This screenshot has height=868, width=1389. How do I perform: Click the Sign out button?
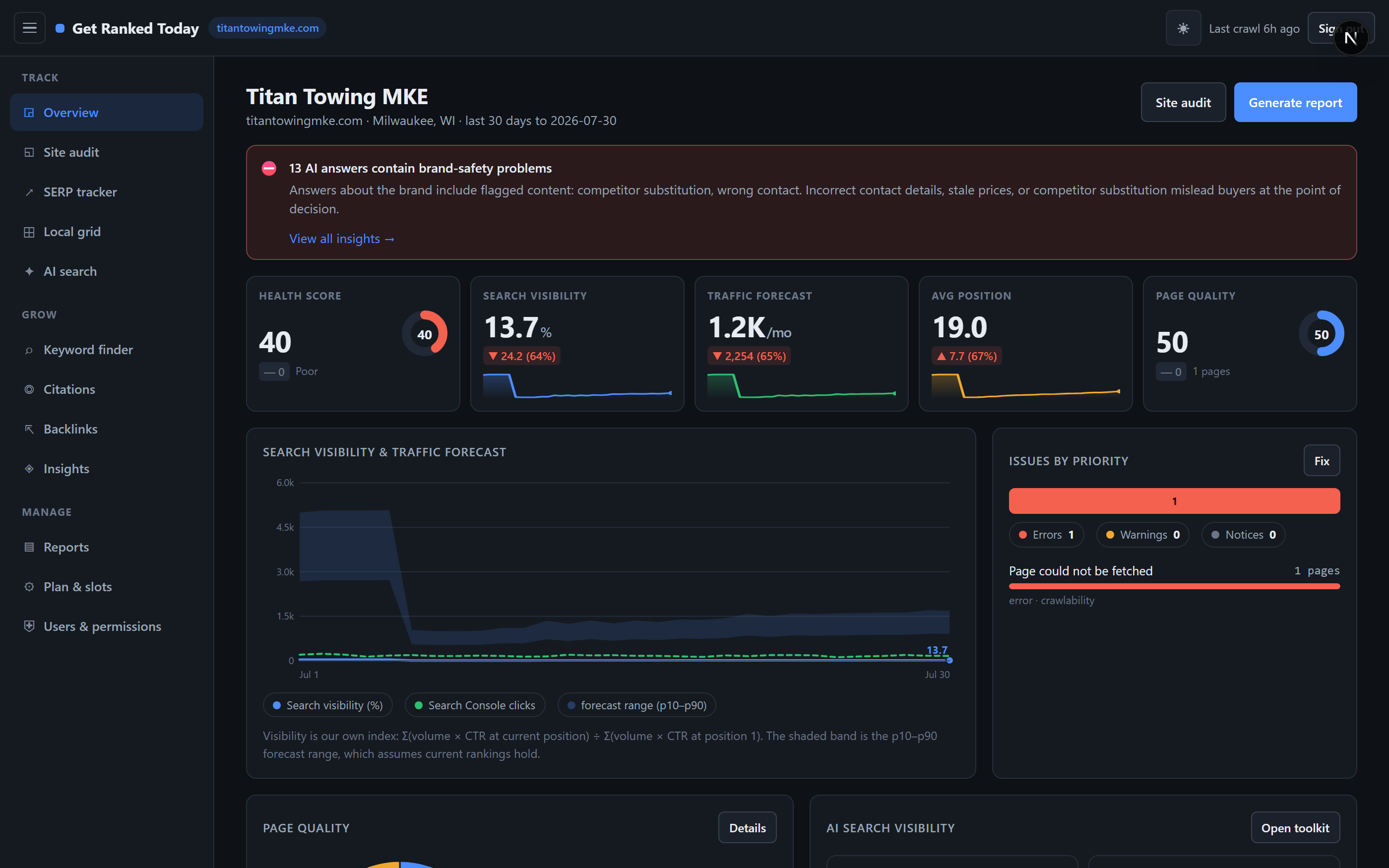point(1340,28)
